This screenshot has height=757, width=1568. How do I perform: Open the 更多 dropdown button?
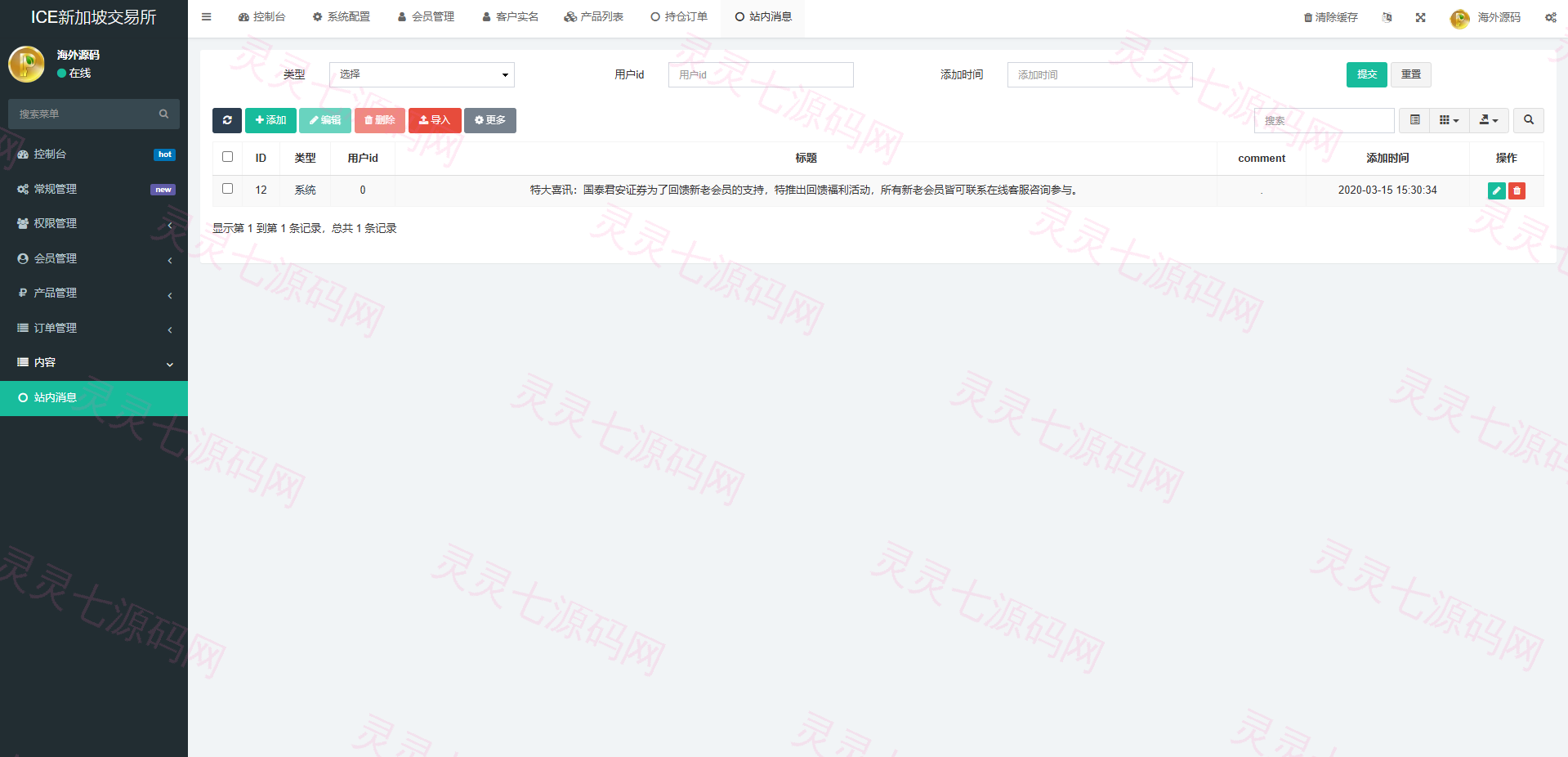[490, 120]
